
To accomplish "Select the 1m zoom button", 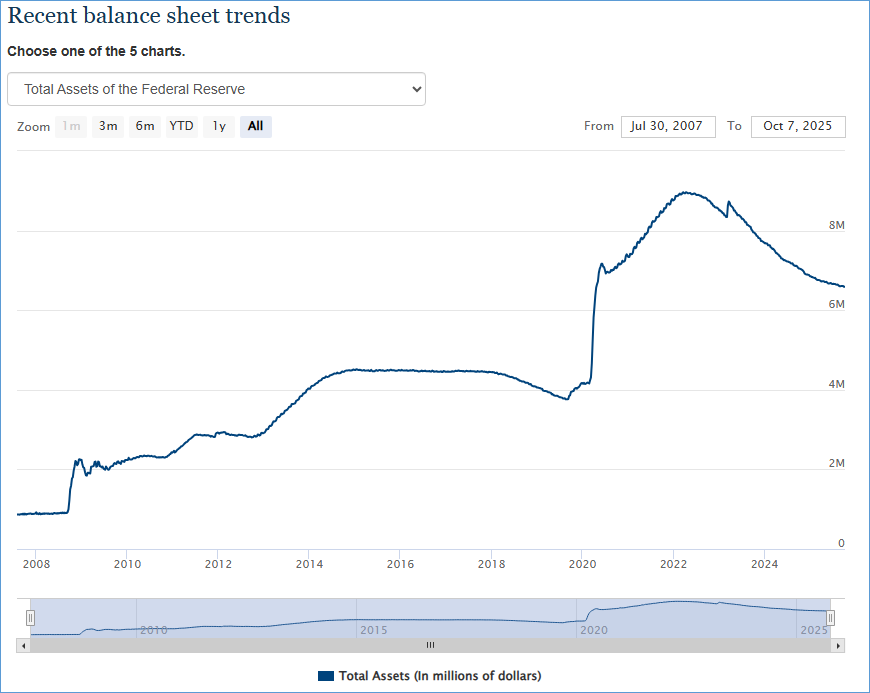I will (71, 126).
